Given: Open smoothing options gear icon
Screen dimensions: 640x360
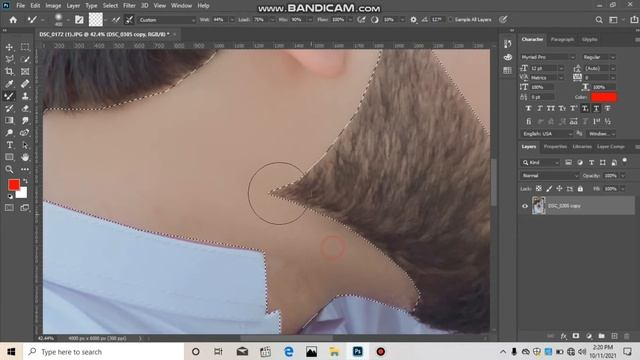Looking at the screenshot, I should click(x=413, y=20).
